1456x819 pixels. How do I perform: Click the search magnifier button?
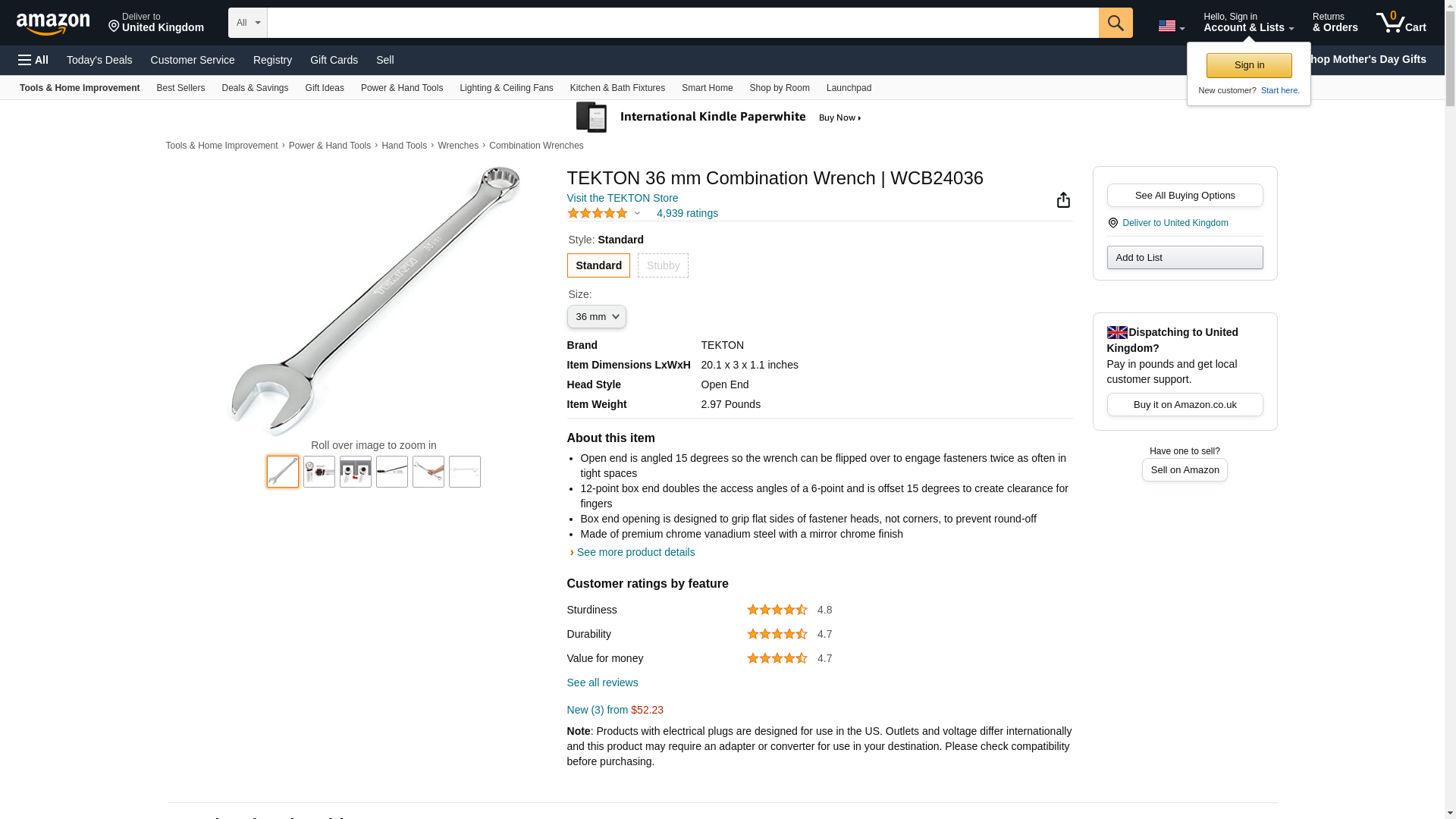(x=1115, y=23)
